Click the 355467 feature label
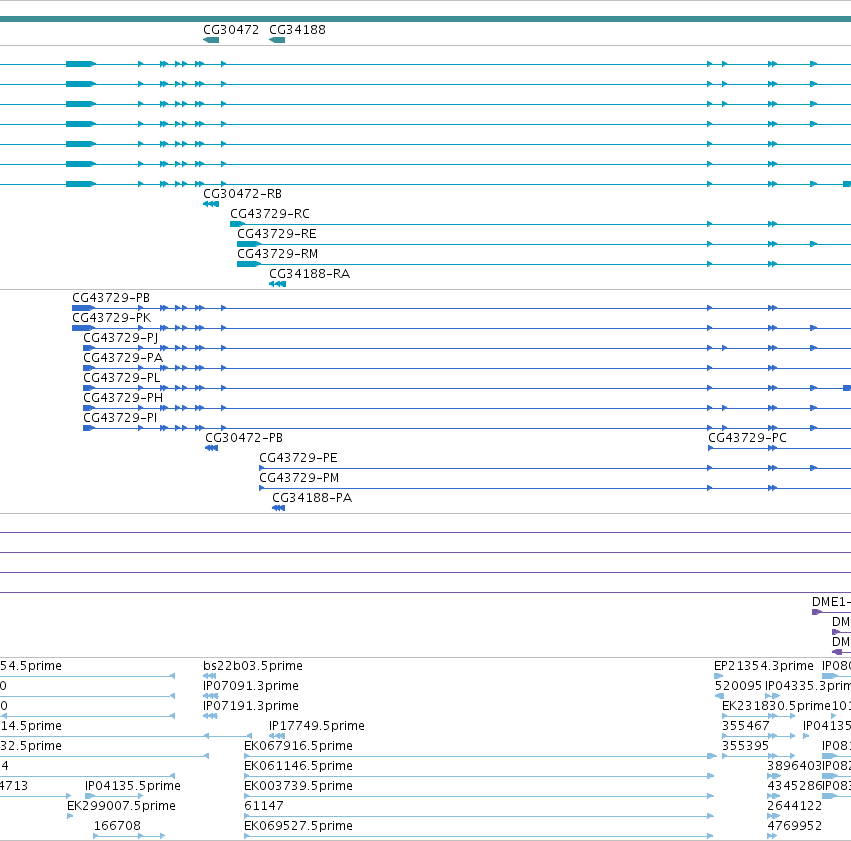Image resolution: width=851 pixels, height=841 pixels. pos(746,726)
